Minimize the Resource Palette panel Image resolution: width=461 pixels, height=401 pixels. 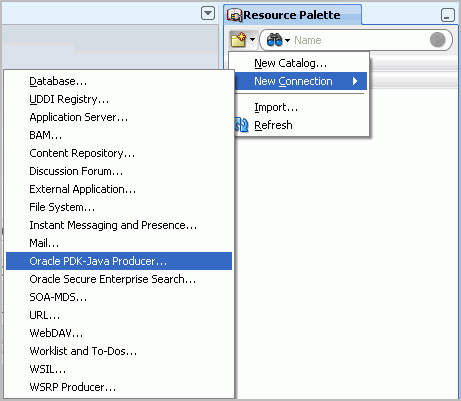point(447,15)
